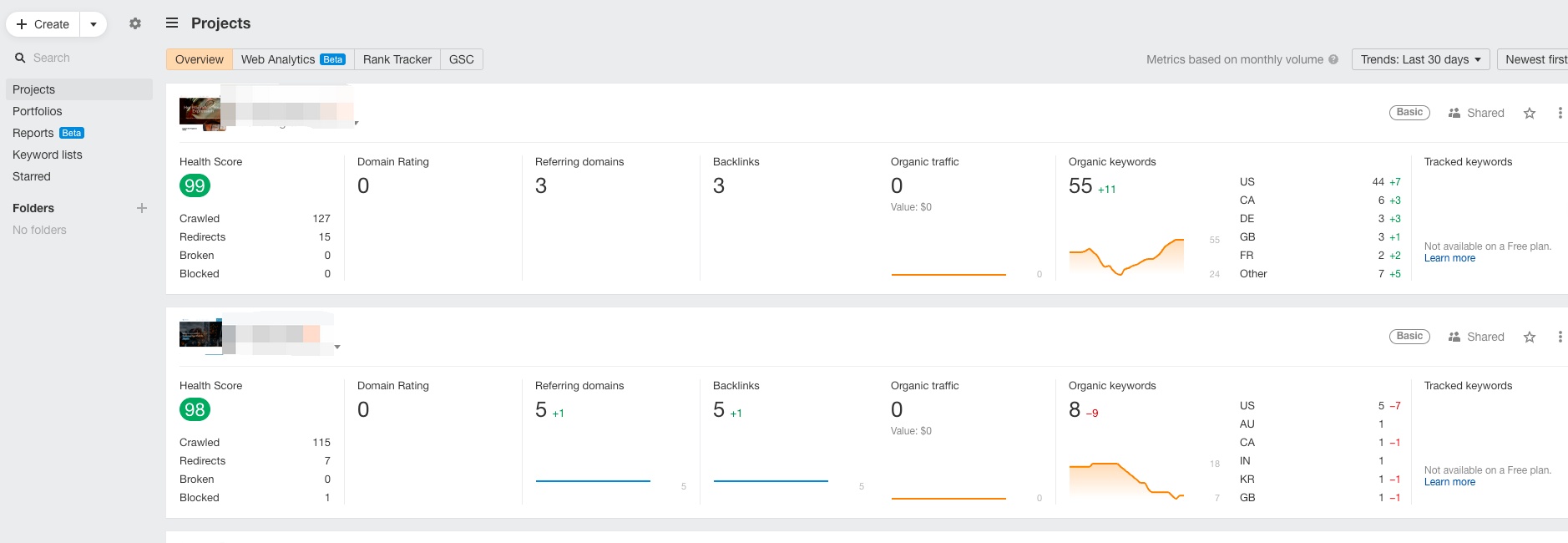The image size is (1568, 543).
Task: Open more options for second project
Action: pyautogui.click(x=1559, y=337)
